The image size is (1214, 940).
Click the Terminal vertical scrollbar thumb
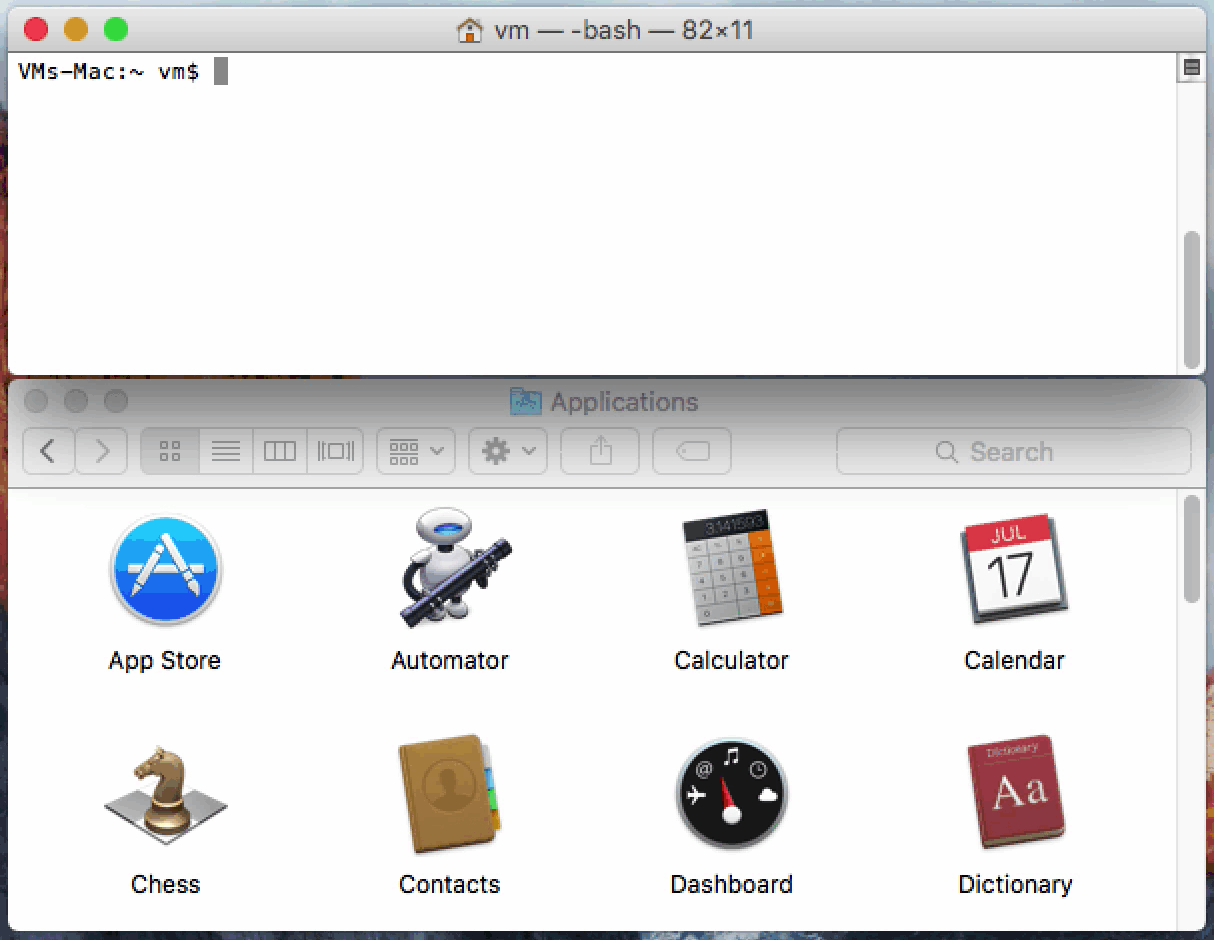click(x=1191, y=300)
